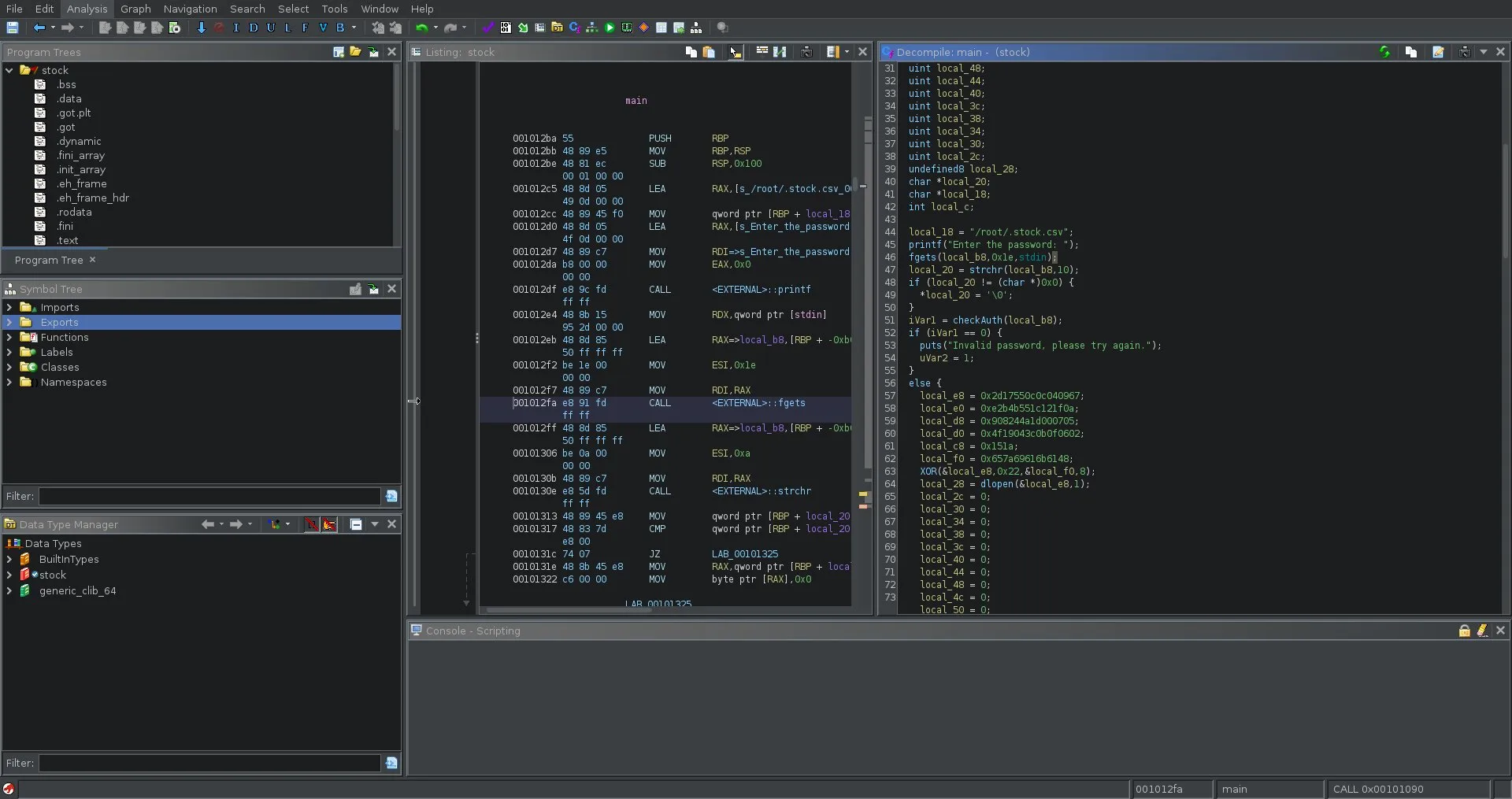The height and width of the screenshot is (799, 1512).
Task: Click the orange diamond bookmark icon in toolbar
Action: [x=643, y=28]
